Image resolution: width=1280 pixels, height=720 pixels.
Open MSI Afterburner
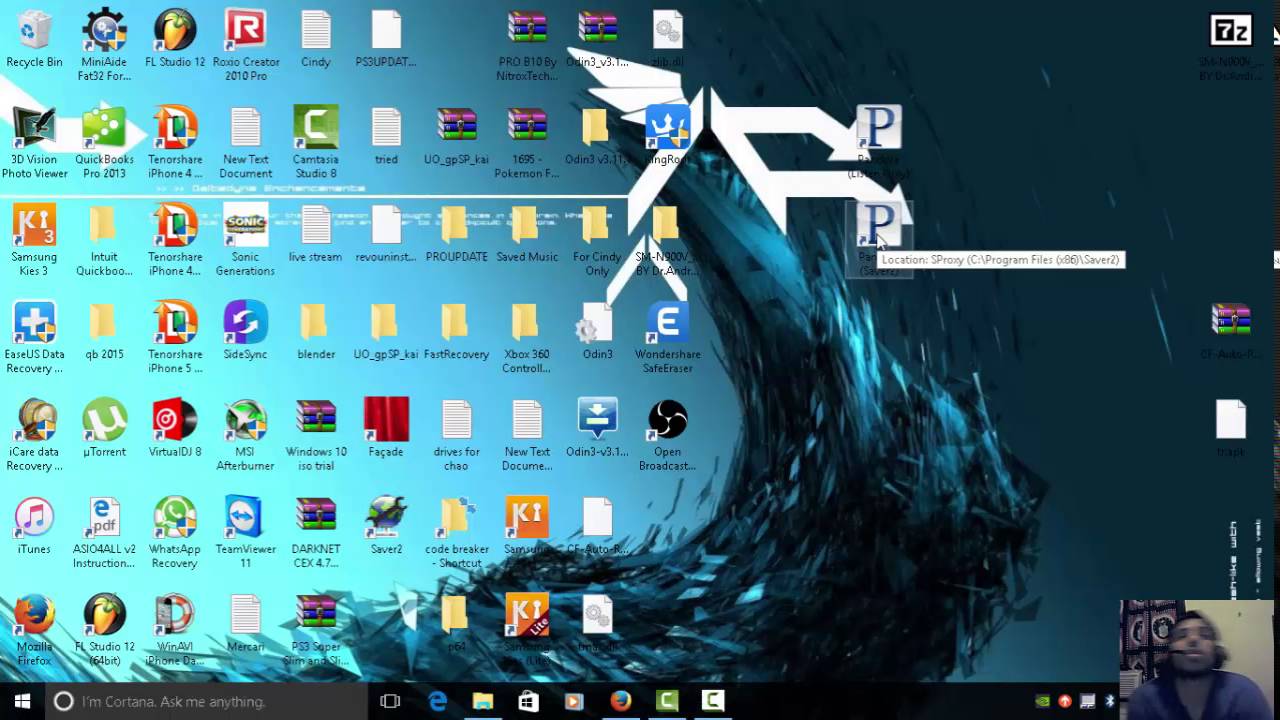pyautogui.click(x=245, y=435)
